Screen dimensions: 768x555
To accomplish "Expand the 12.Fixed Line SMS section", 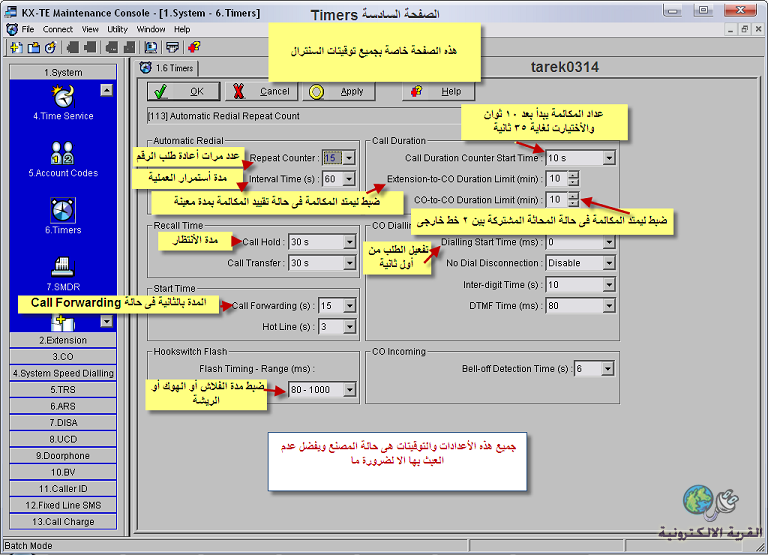I will (x=63, y=506).
